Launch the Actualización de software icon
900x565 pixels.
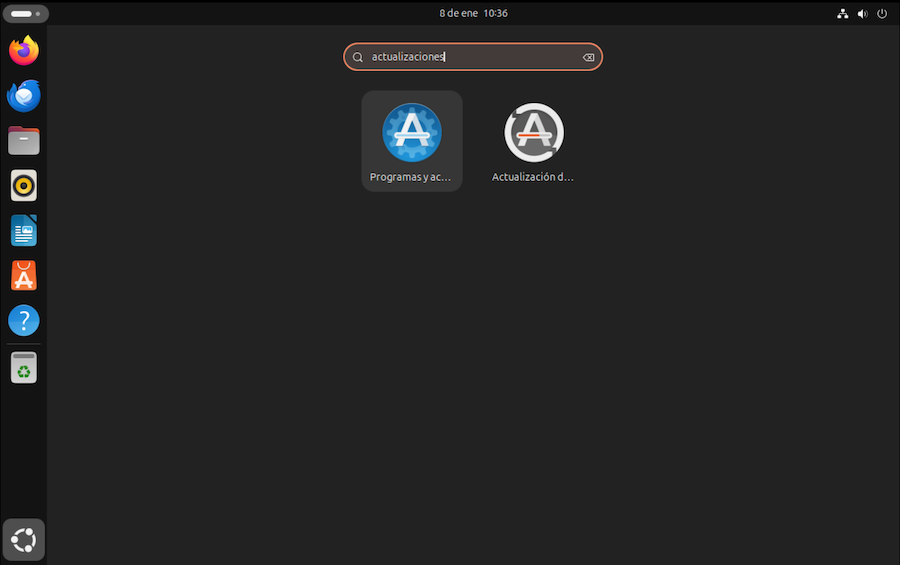(533, 133)
